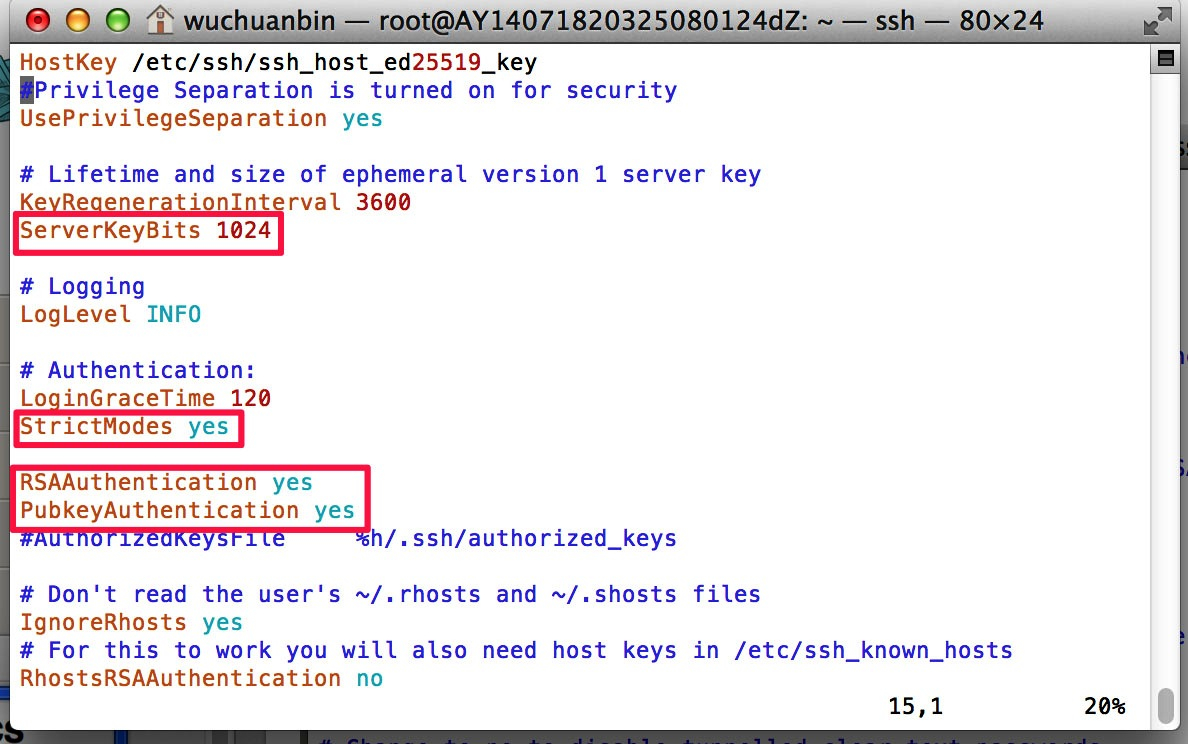Click the HostKey ed25519 path line

278,62
